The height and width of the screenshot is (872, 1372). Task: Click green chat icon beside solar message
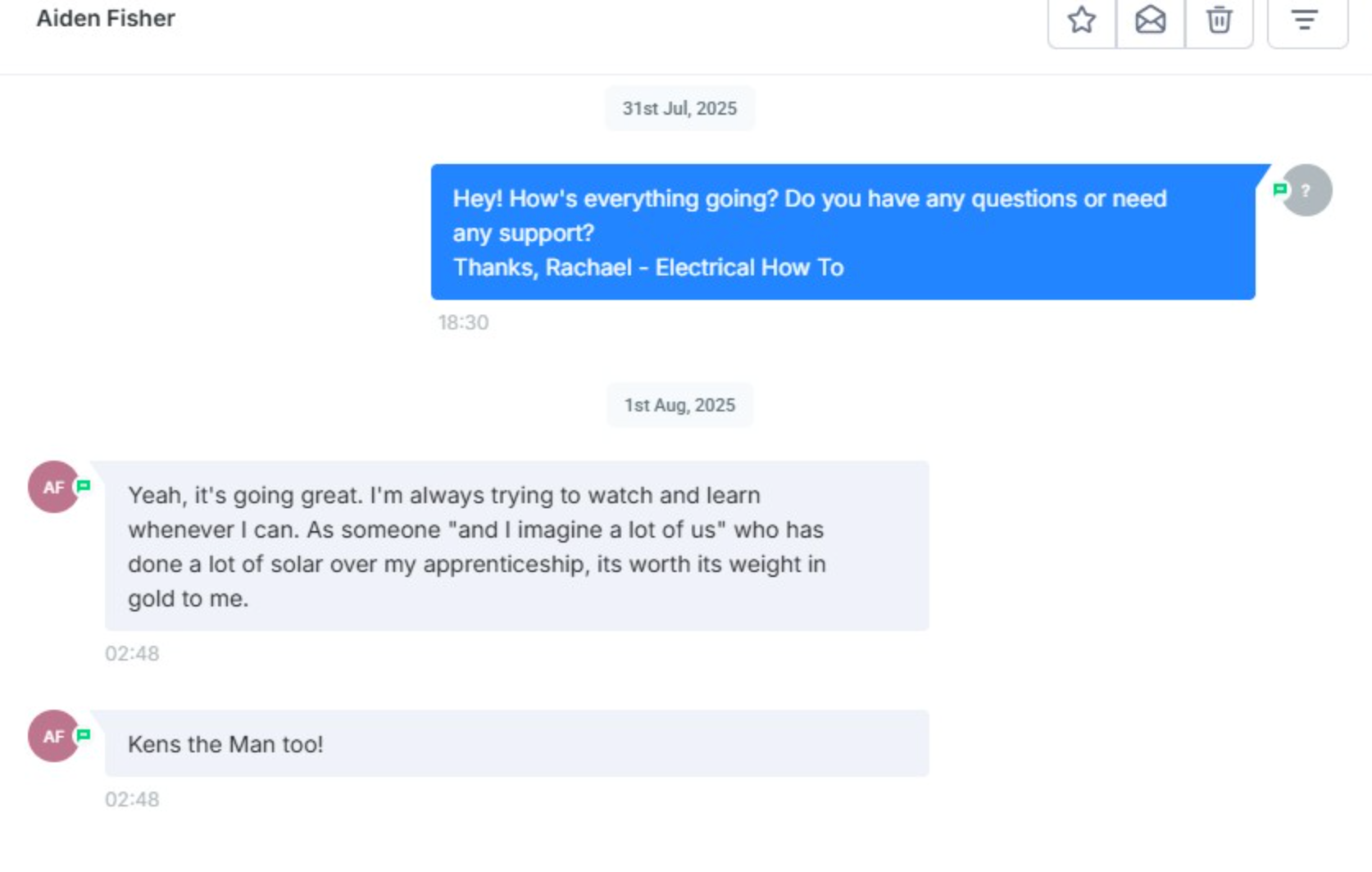[84, 486]
